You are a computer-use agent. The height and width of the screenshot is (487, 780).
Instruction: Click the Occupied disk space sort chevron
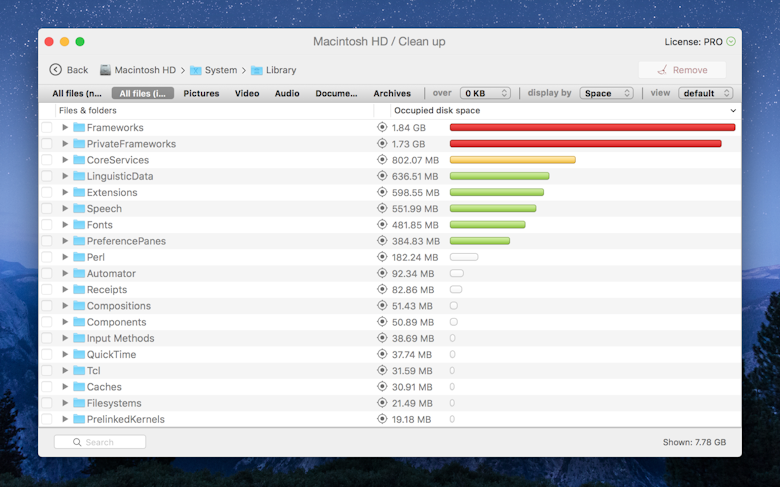733,110
